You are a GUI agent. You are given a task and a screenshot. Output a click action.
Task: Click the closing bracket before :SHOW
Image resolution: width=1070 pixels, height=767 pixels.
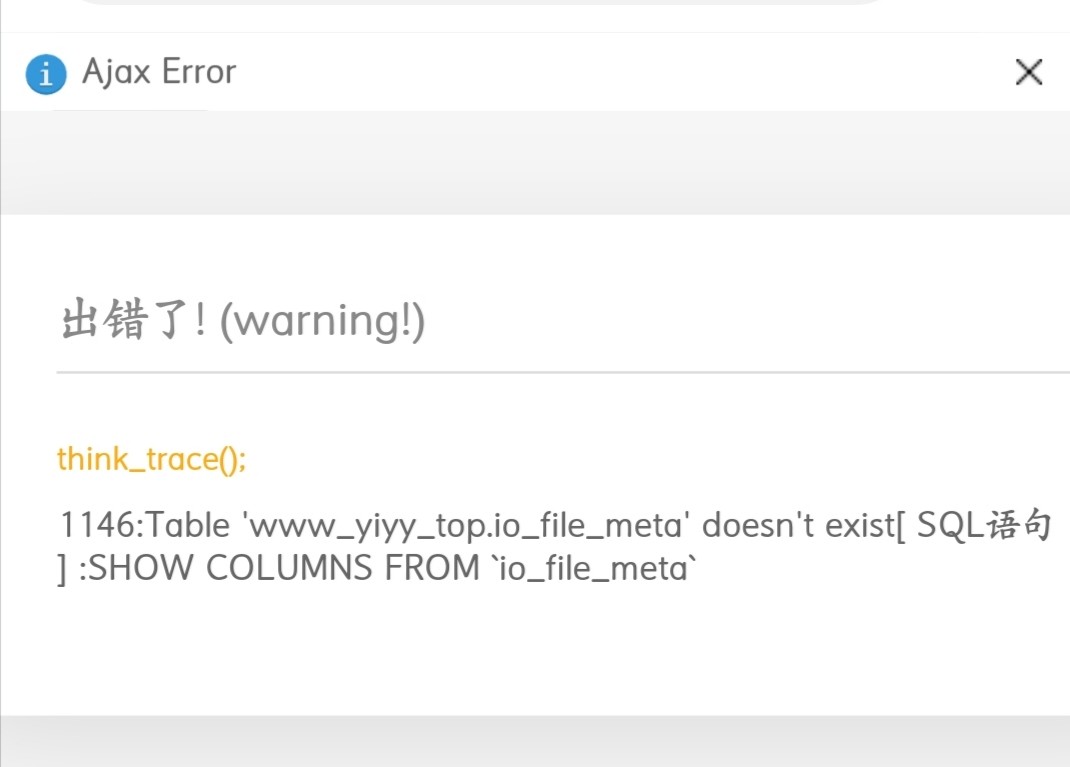point(63,569)
